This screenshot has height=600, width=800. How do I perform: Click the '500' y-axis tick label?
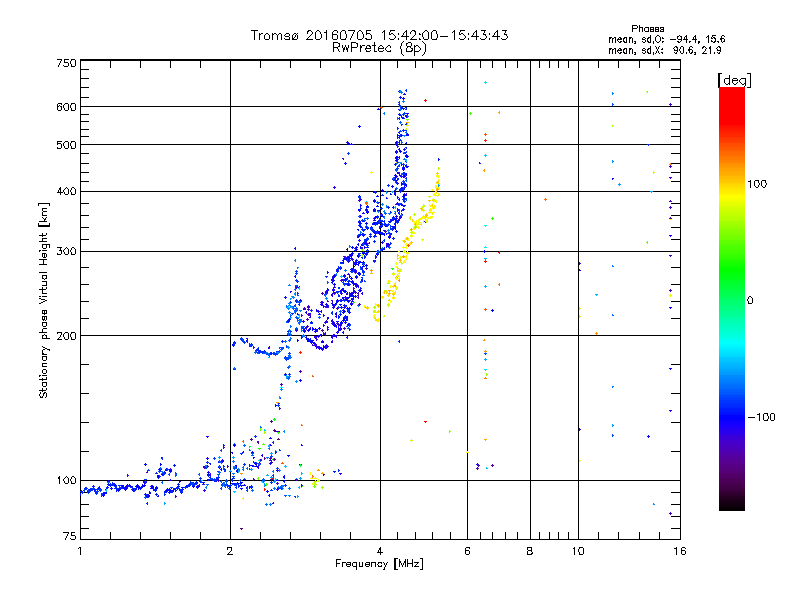(x=67, y=145)
